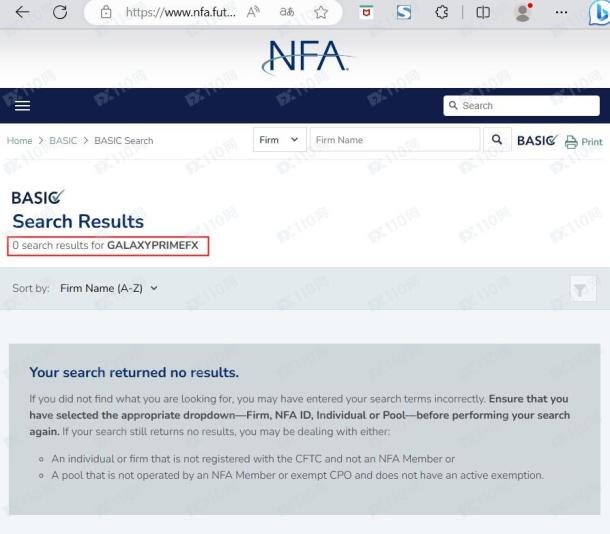Open the BASIC breadcrumb link
This screenshot has width=610, height=534.
(x=63, y=140)
